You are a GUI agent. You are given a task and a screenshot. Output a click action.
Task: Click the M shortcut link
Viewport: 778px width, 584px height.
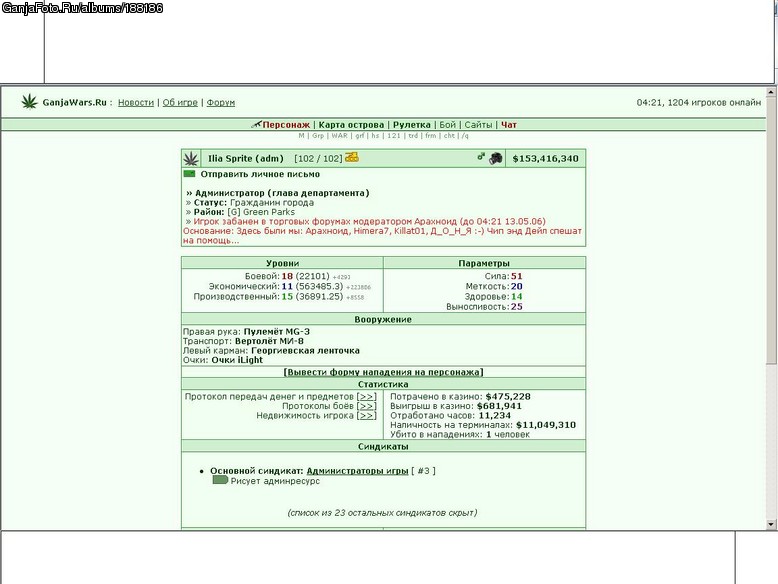pyautogui.click(x=301, y=135)
